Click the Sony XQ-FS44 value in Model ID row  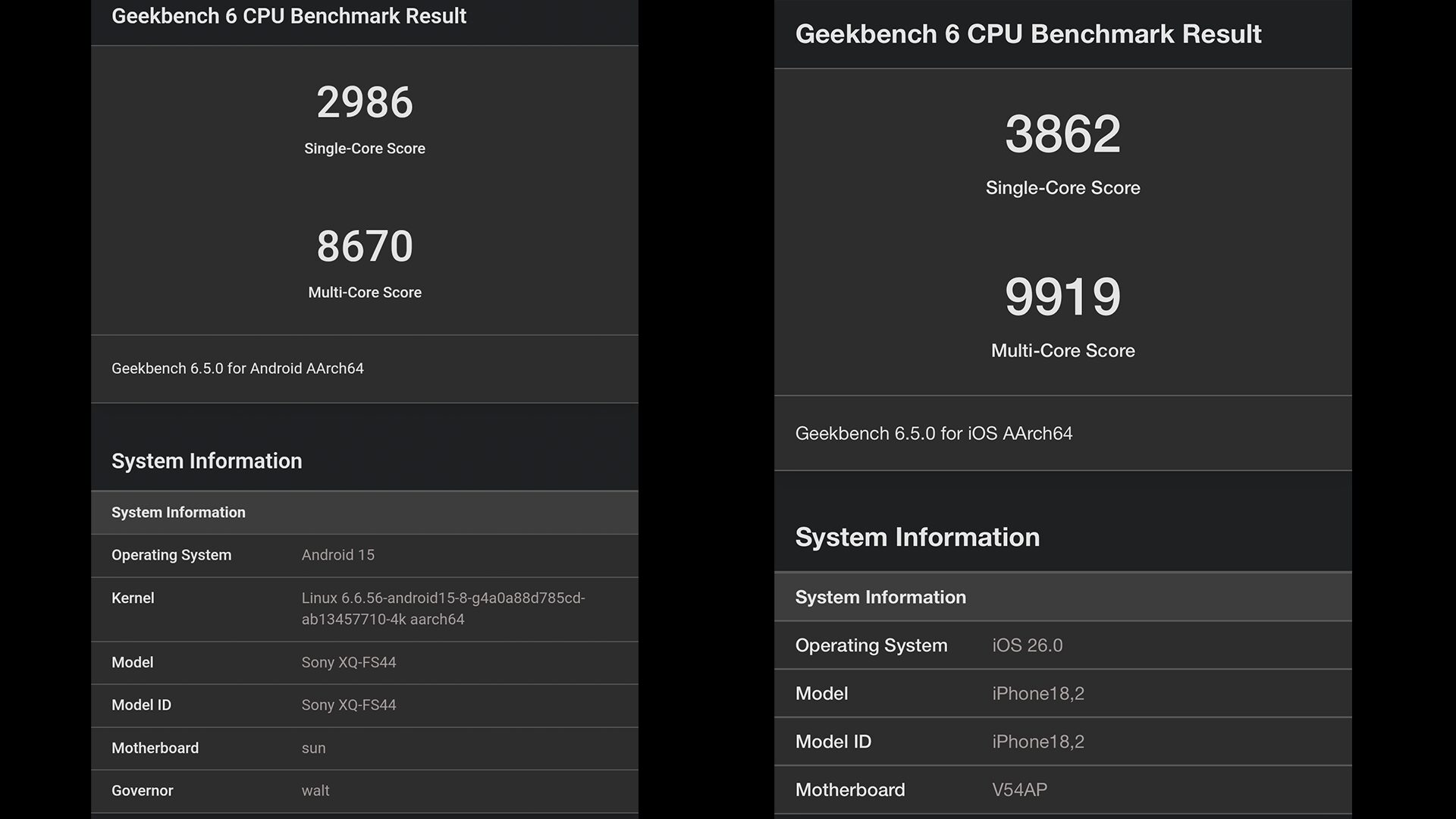click(349, 705)
